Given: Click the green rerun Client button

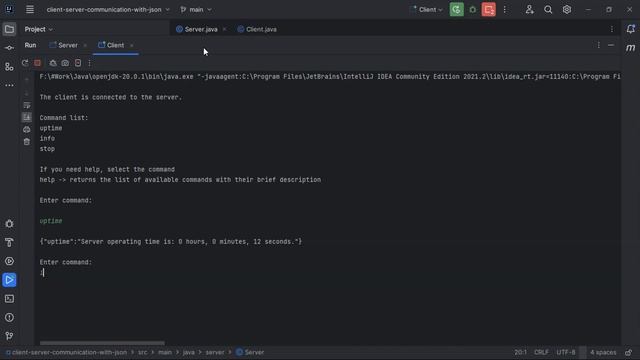Looking at the screenshot, I should coord(456,9).
